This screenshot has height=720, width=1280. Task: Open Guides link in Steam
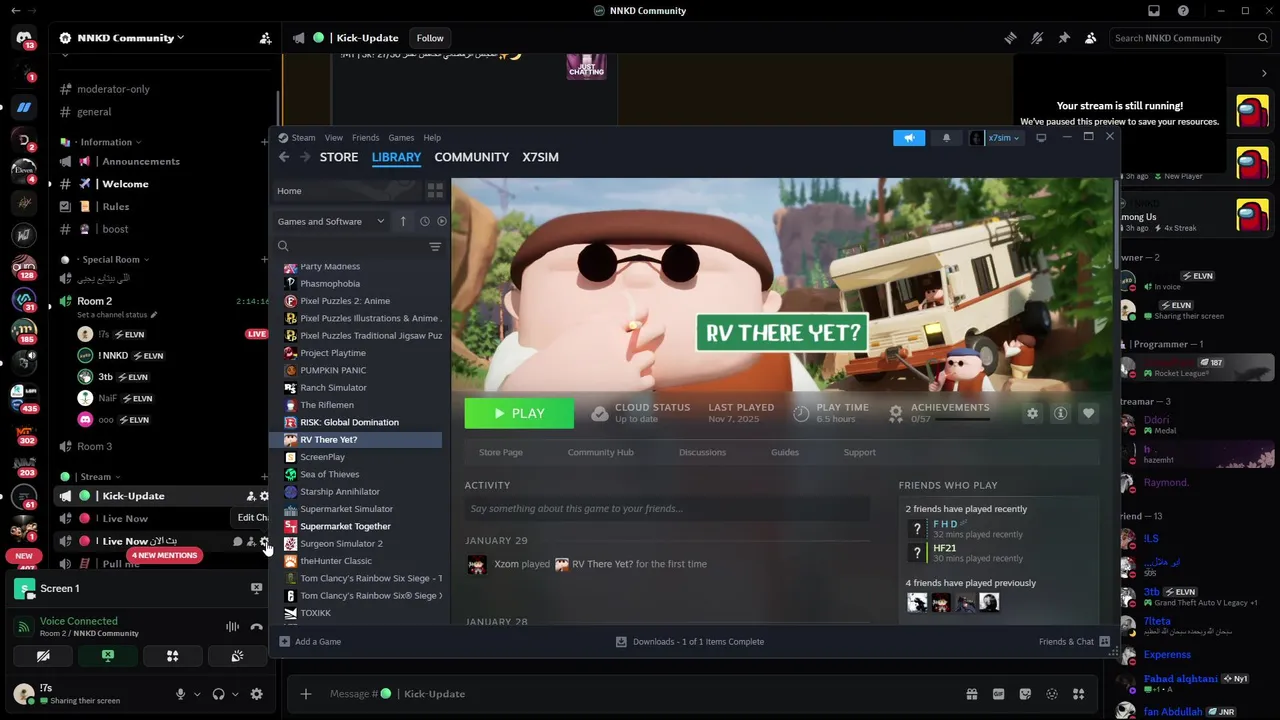point(785,452)
